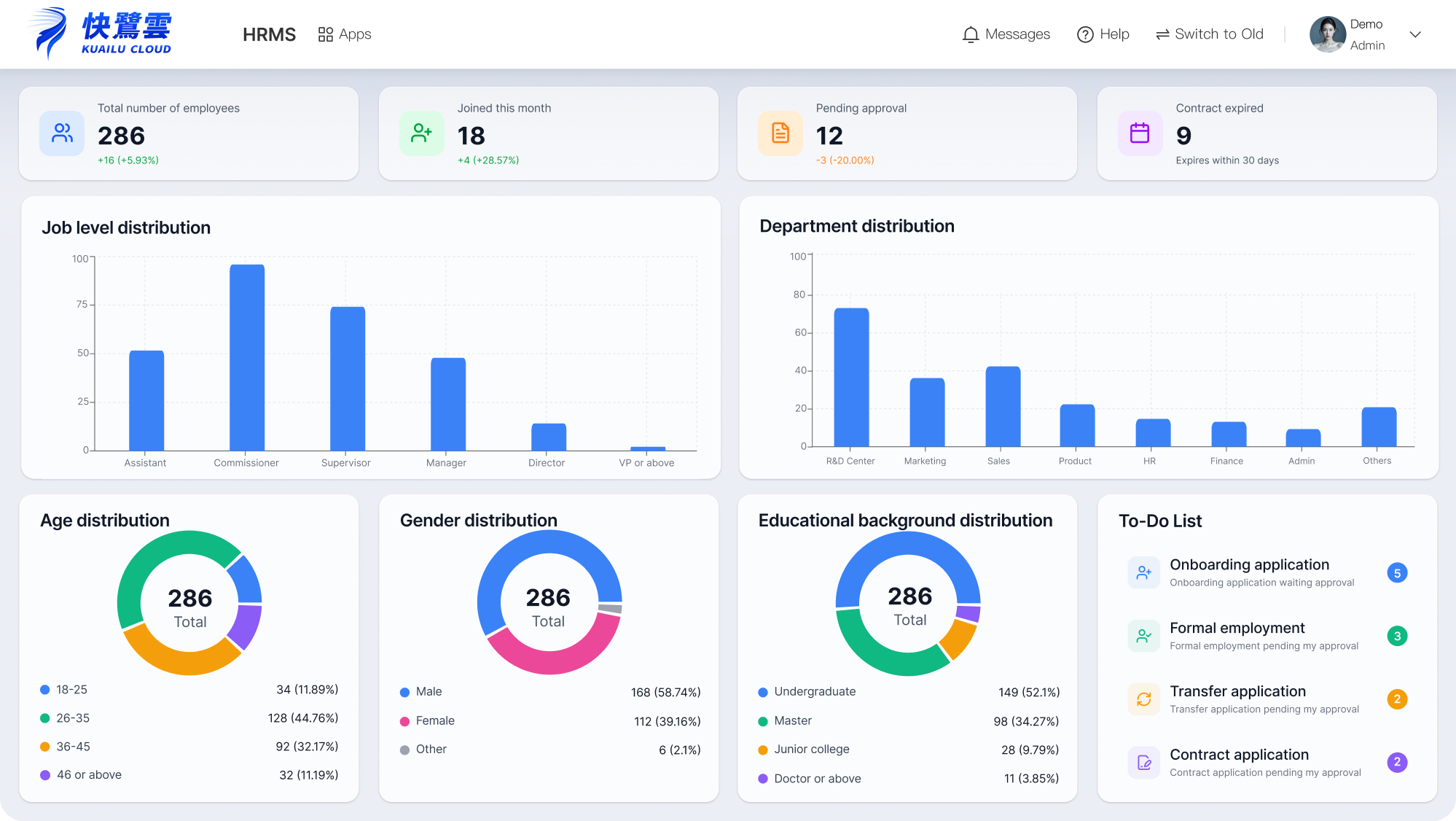Image resolution: width=1456 pixels, height=821 pixels.
Task: Click the 18 joined this month value
Action: (471, 136)
